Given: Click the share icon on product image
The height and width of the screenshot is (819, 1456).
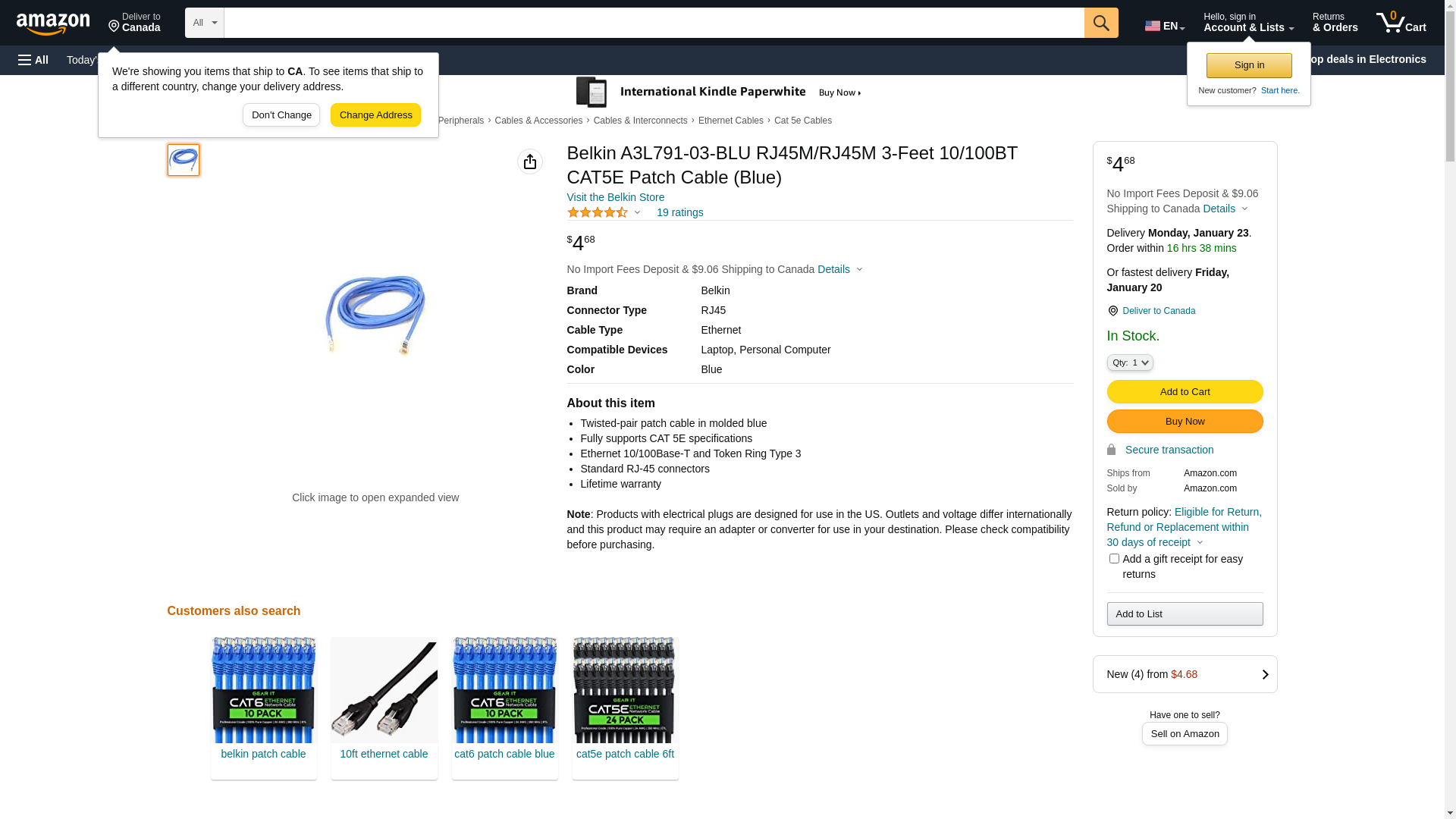Looking at the screenshot, I should click(x=530, y=162).
